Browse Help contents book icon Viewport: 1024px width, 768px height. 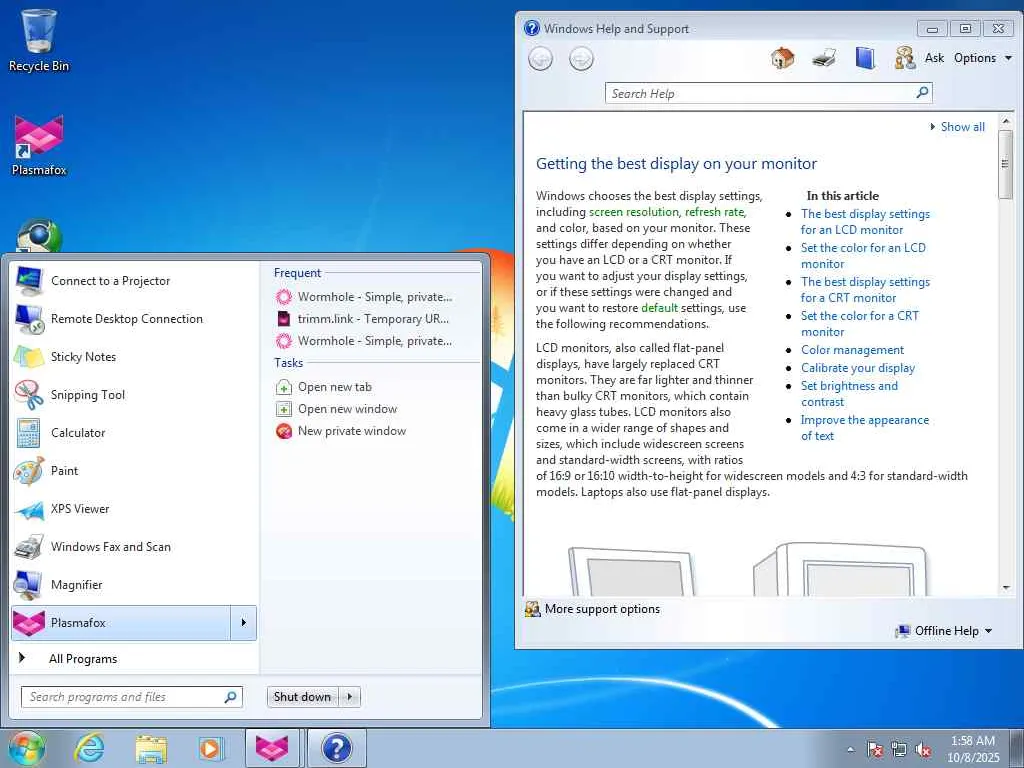[865, 58]
